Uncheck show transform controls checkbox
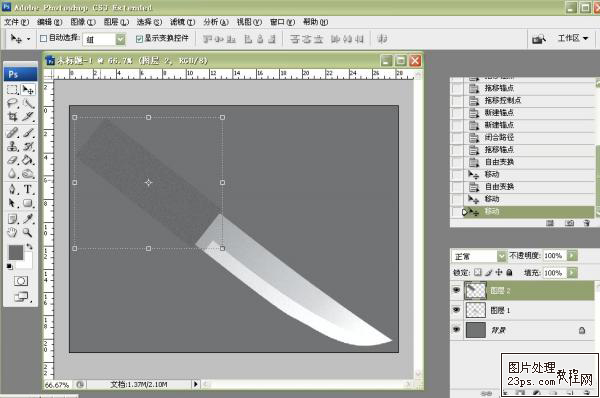The width and height of the screenshot is (600, 398). [x=139, y=38]
